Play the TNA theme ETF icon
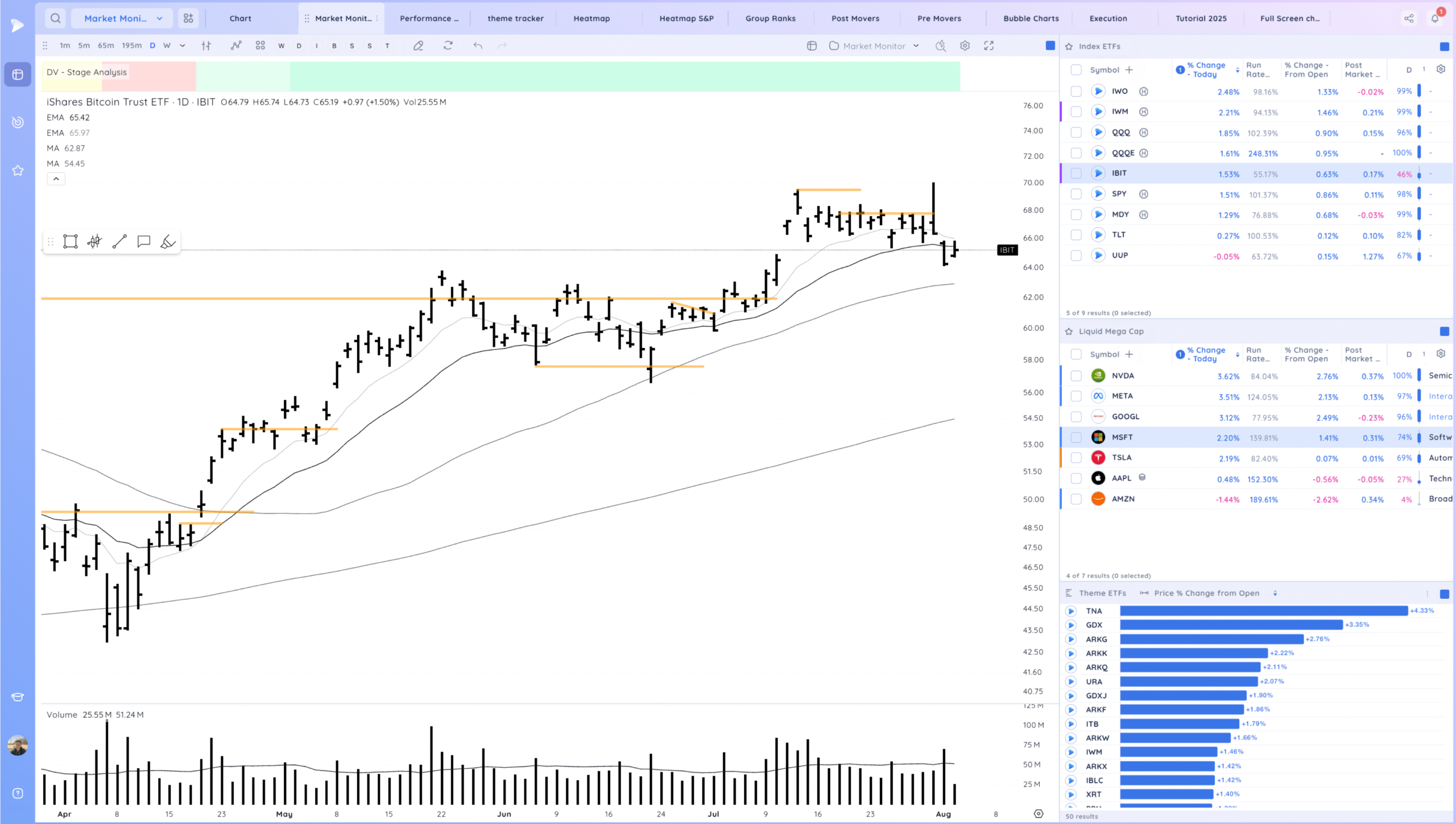1456x824 pixels. coord(1071,611)
